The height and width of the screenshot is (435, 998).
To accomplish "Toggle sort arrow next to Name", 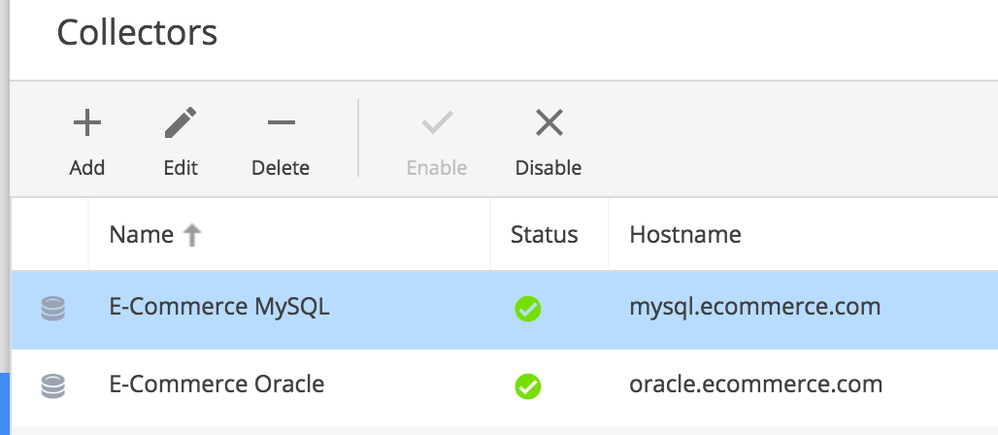I will tap(192, 236).
